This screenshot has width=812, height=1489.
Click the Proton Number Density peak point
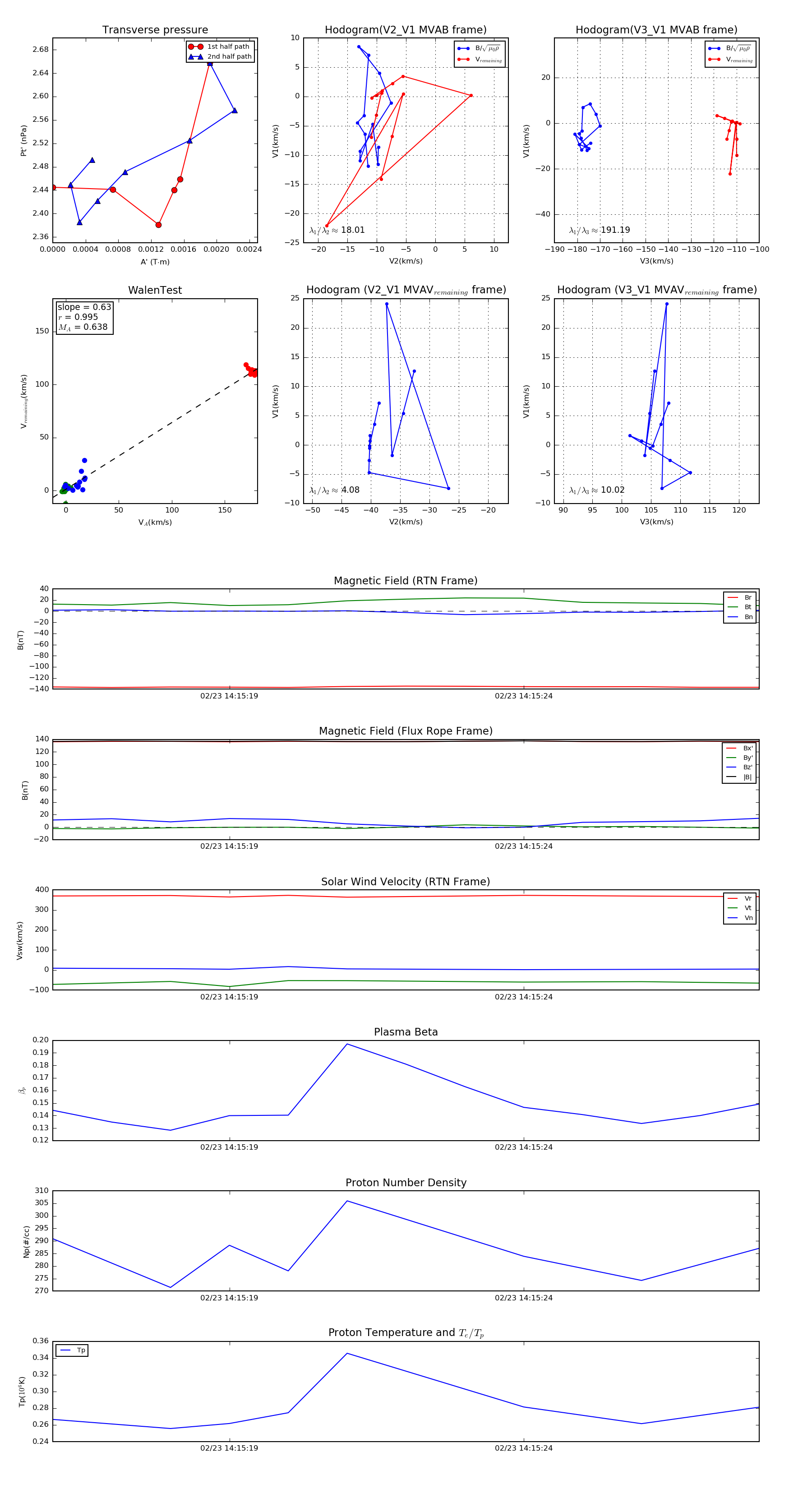coord(347,1201)
